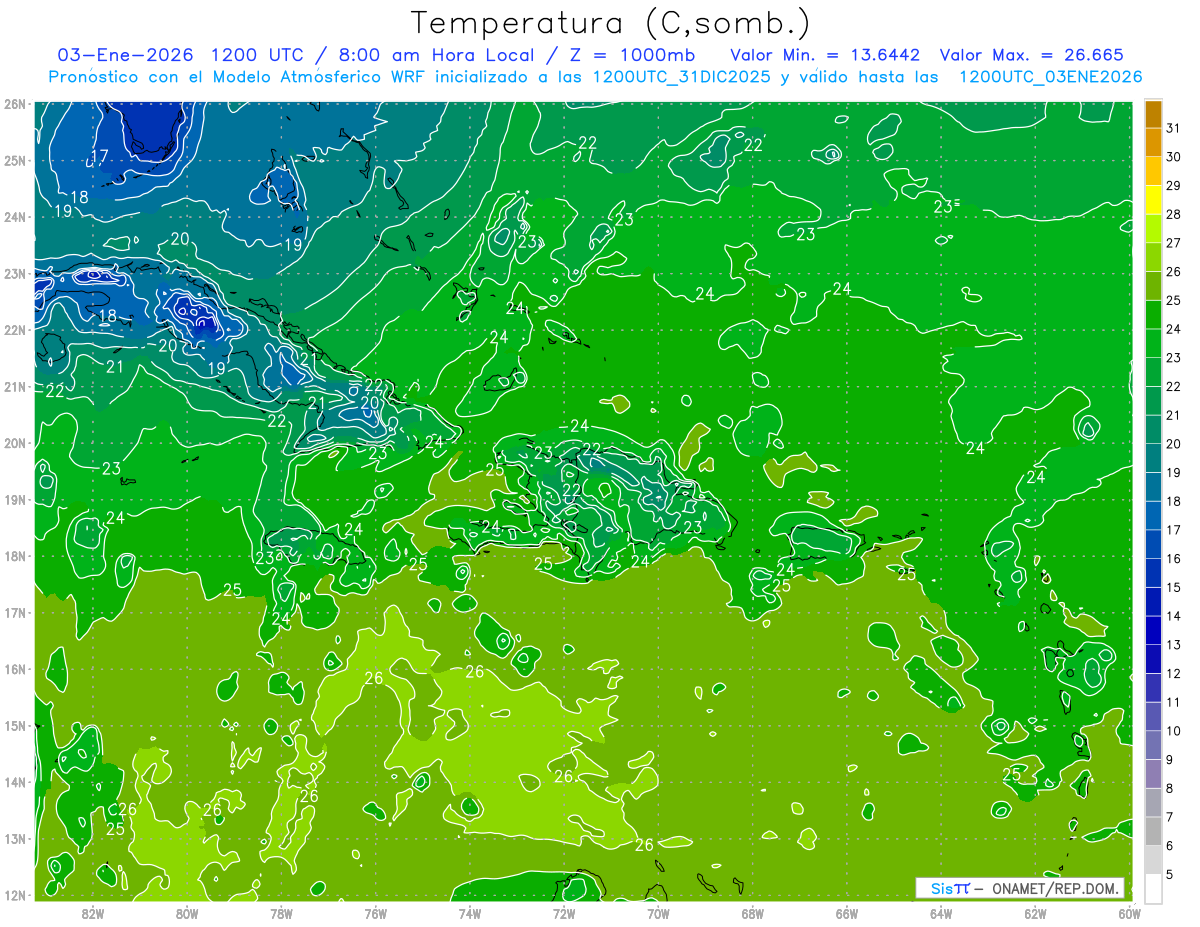
Task: Click the "19N" latitude axis label
Action: tap(15, 499)
